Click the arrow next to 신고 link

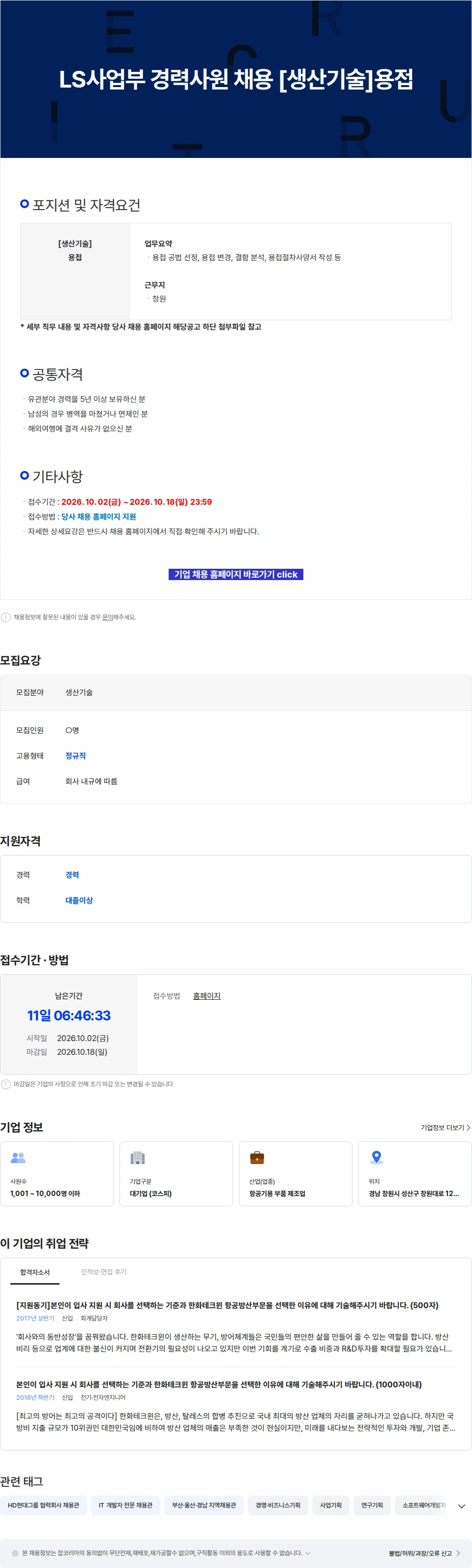coord(457,1553)
